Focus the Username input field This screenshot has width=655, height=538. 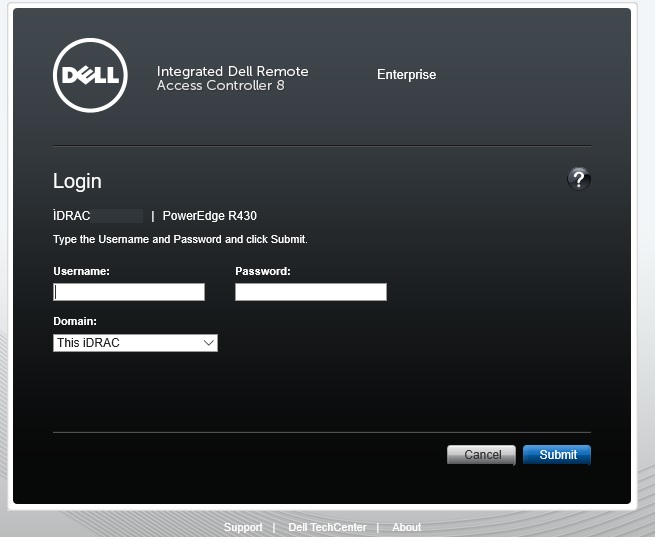(129, 292)
